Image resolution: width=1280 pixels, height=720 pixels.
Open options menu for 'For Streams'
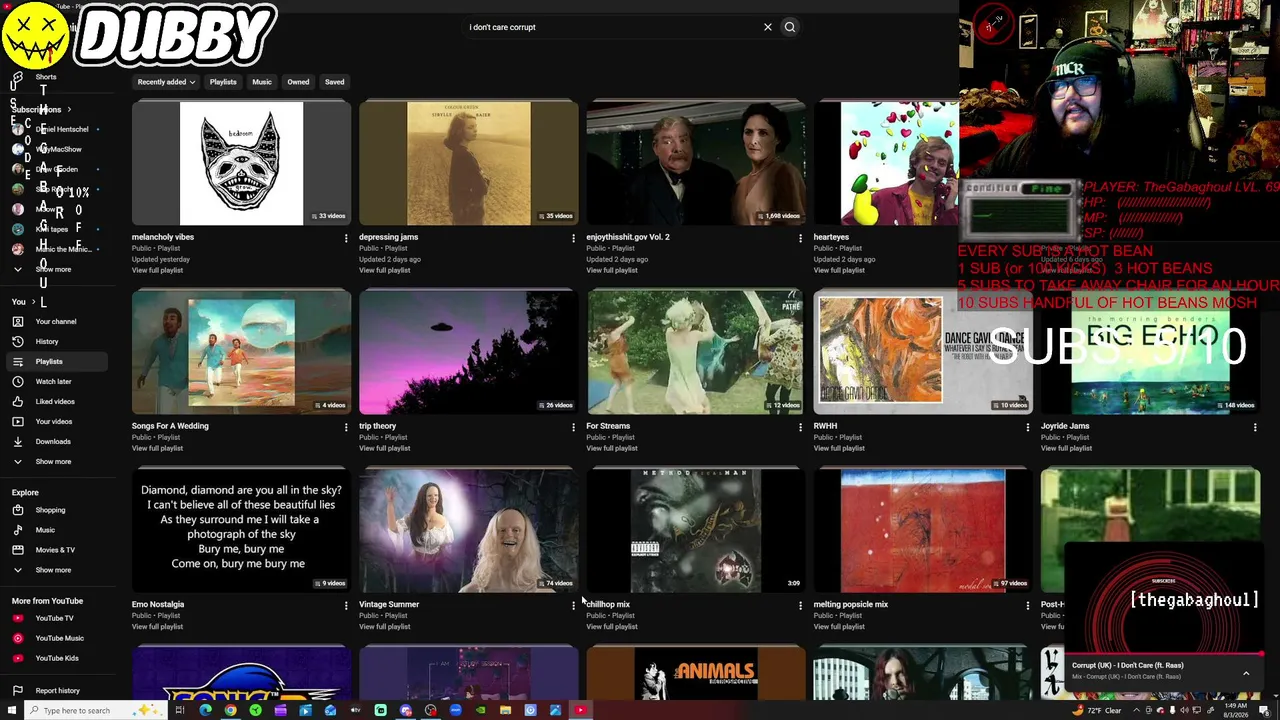[800, 427]
